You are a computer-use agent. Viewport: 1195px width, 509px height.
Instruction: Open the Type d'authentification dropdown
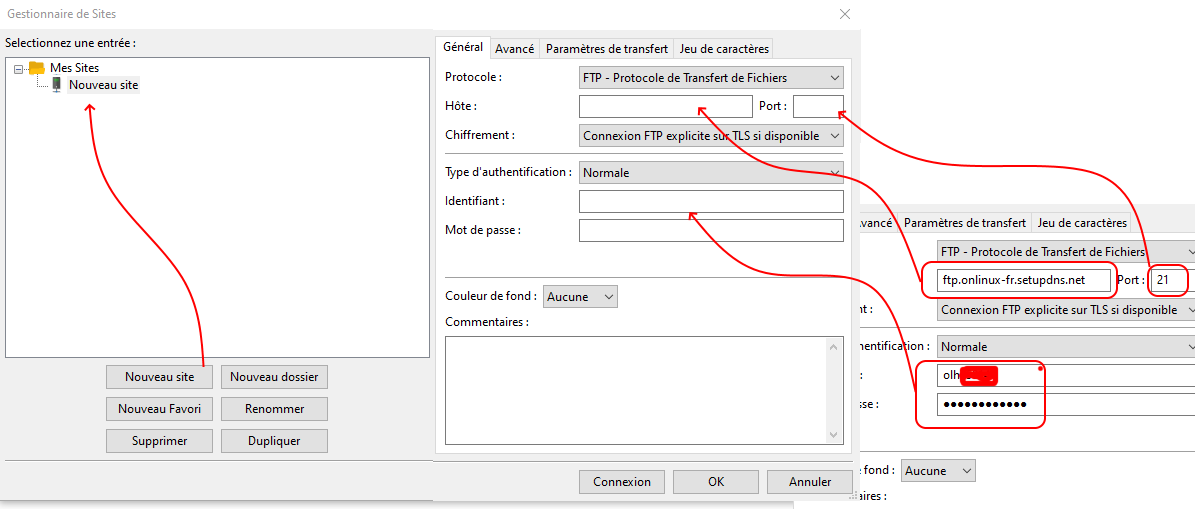[x=711, y=173]
